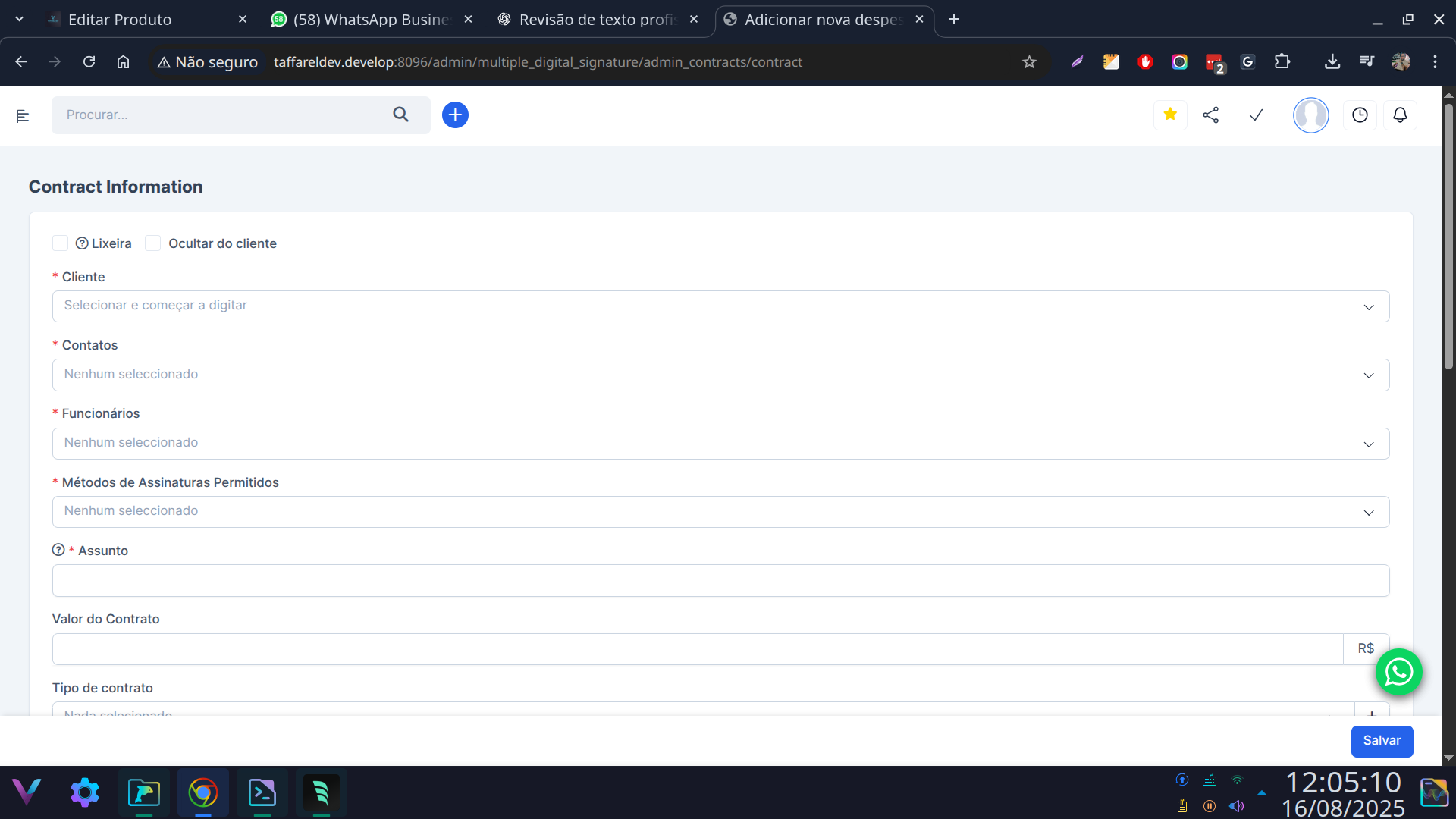This screenshot has height=819, width=1456.
Task: Click the search magnifier icon
Action: pos(400,115)
